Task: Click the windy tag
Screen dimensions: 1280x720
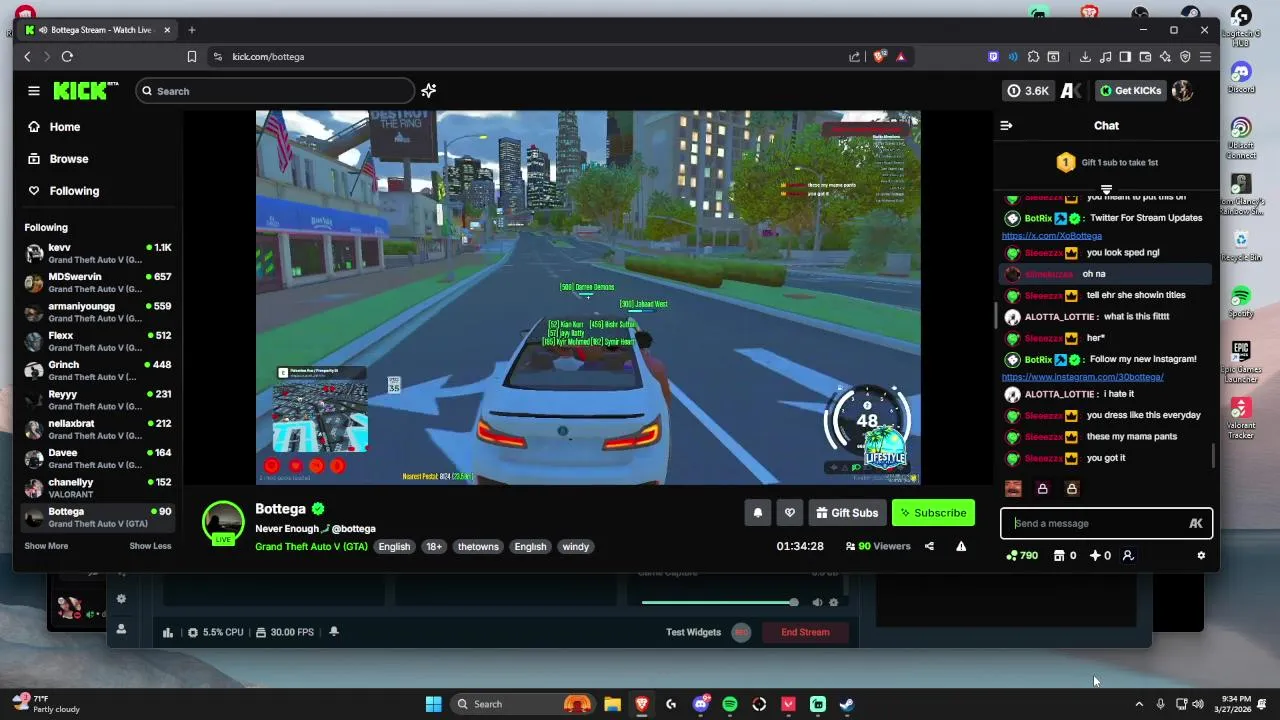Action: point(575,547)
